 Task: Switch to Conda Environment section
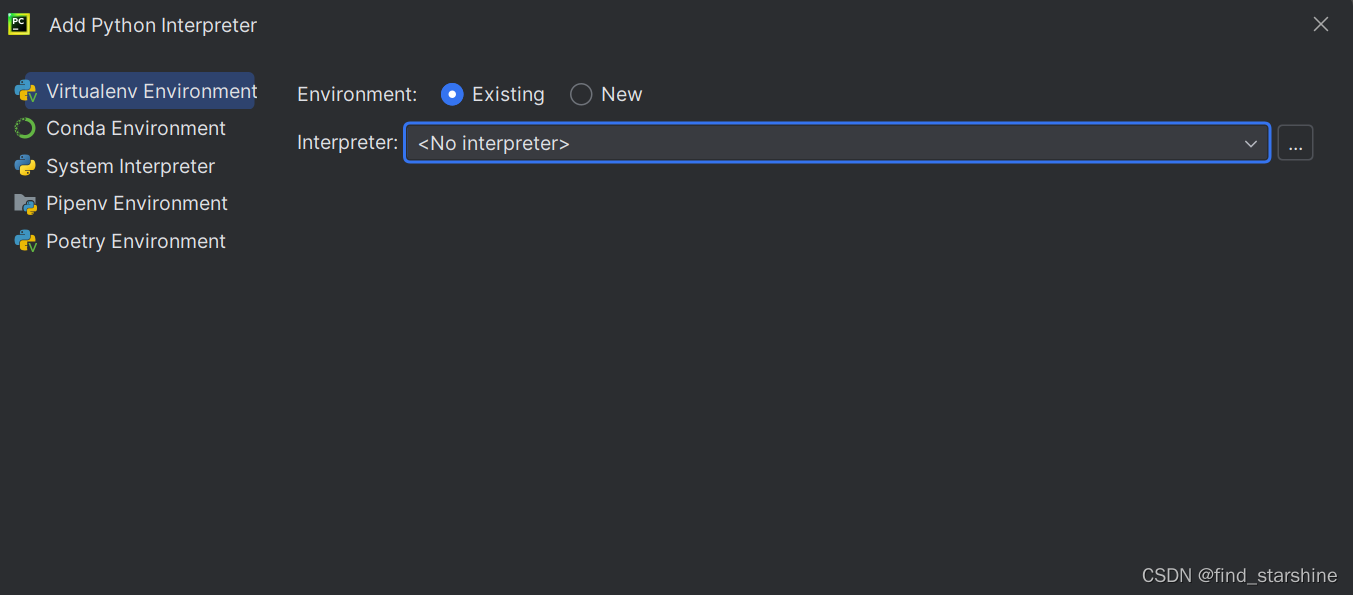(x=134, y=128)
